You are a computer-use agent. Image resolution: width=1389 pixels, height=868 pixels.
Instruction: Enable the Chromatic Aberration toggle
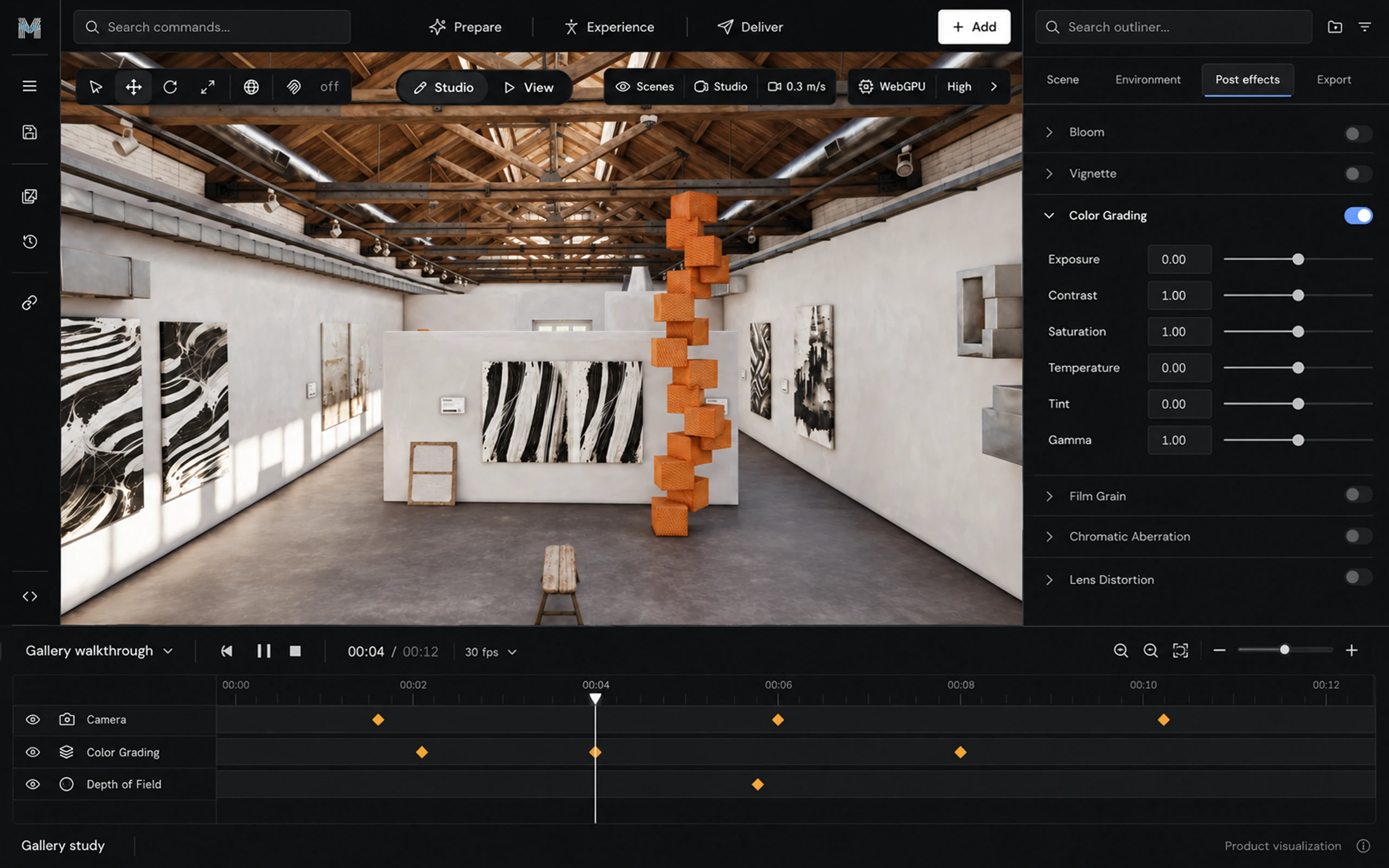pyautogui.click(x=1358, y=535)
